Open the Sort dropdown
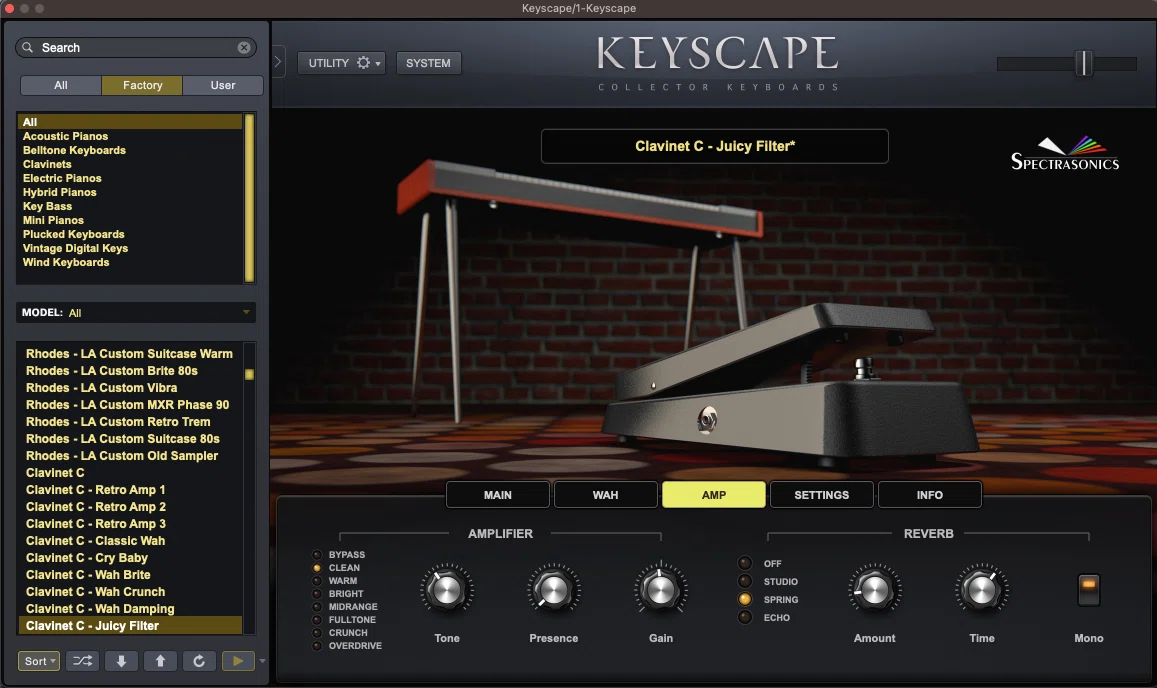 coord(39,661)
